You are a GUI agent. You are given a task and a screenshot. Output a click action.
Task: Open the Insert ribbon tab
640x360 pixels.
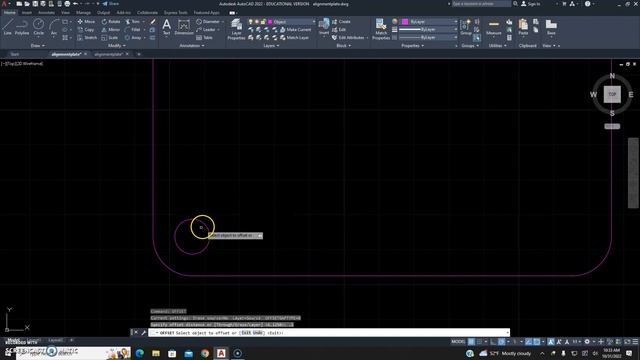pyautogui.click(x=27, y=13)
